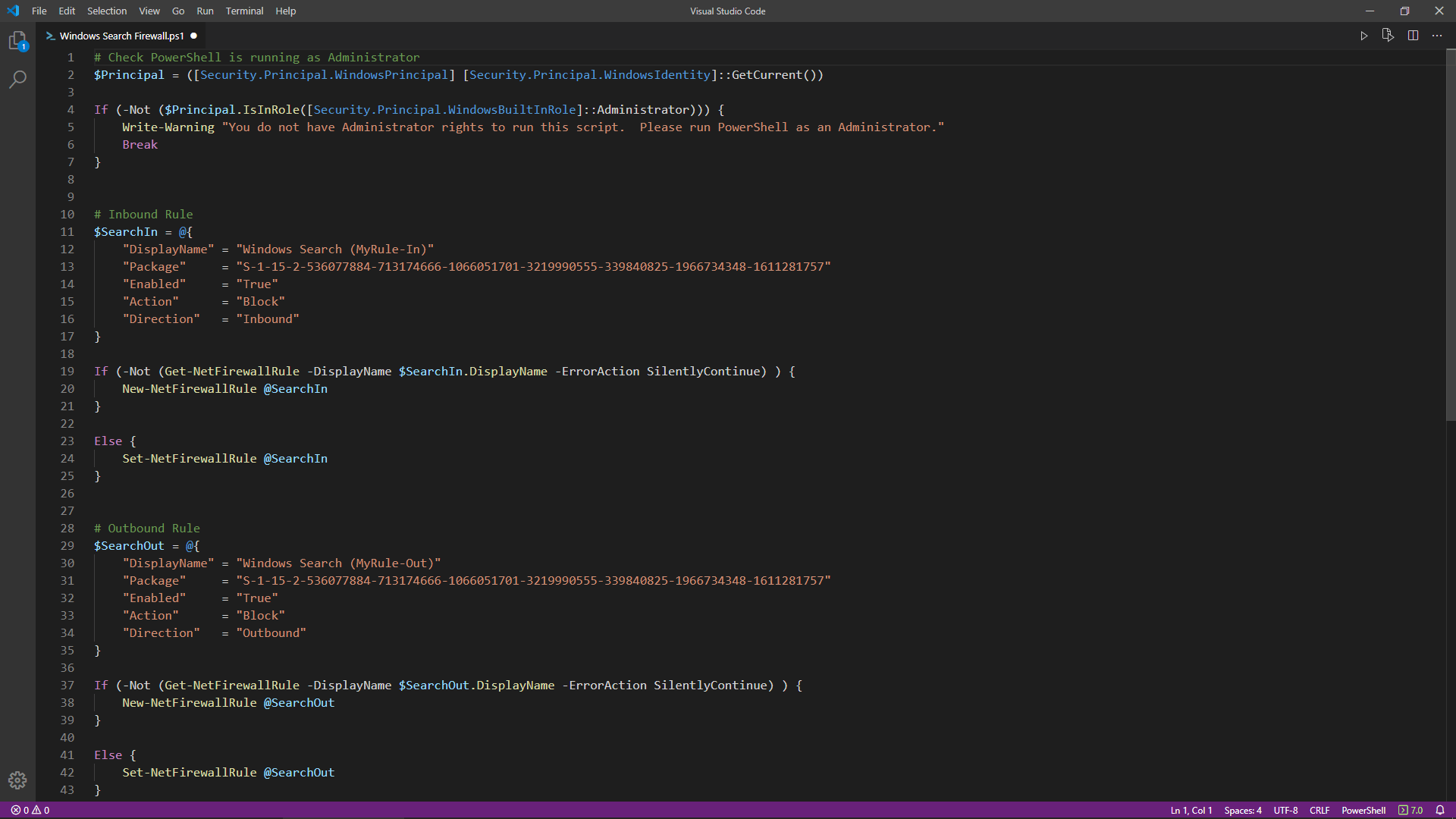Screen dimensions: 1456x819
Task: Open the More Actions ellipsis menu
Action: pos(1437,36)
